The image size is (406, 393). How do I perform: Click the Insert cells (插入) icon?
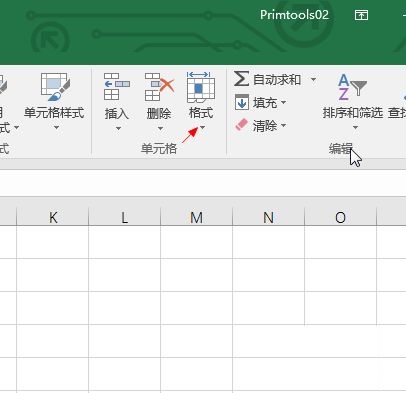point(116,87)
